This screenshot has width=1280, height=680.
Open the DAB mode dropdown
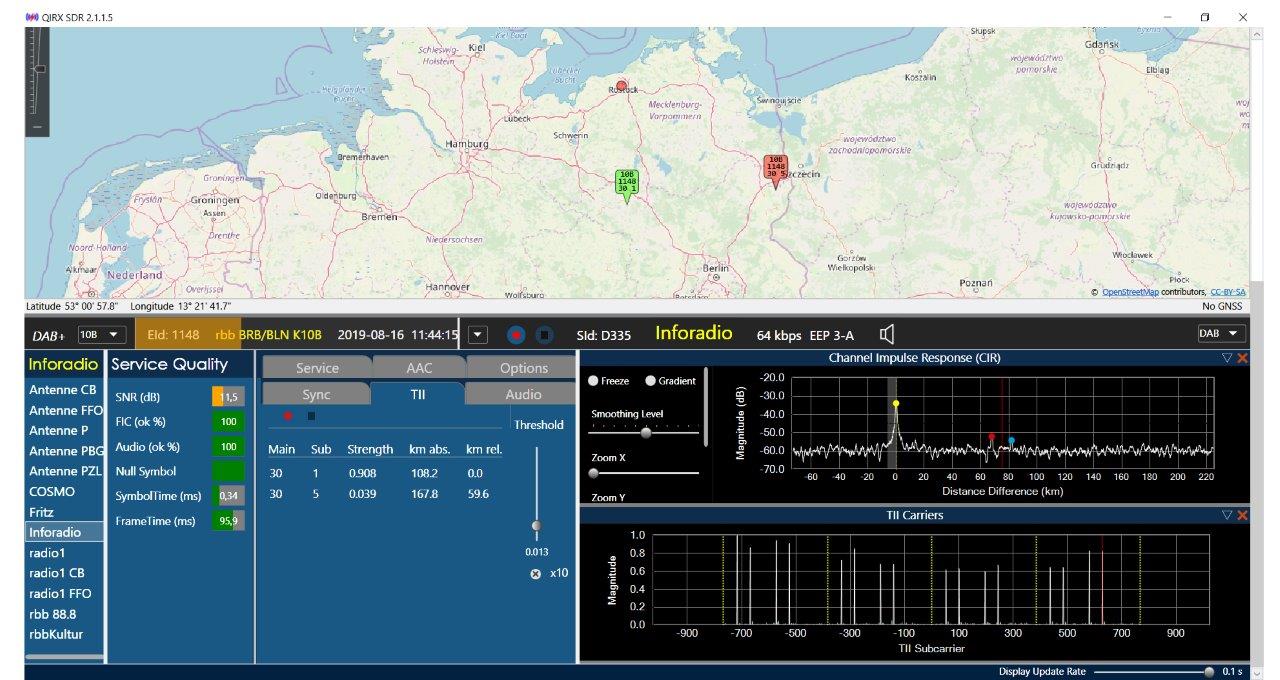(x=1221, y=333)
